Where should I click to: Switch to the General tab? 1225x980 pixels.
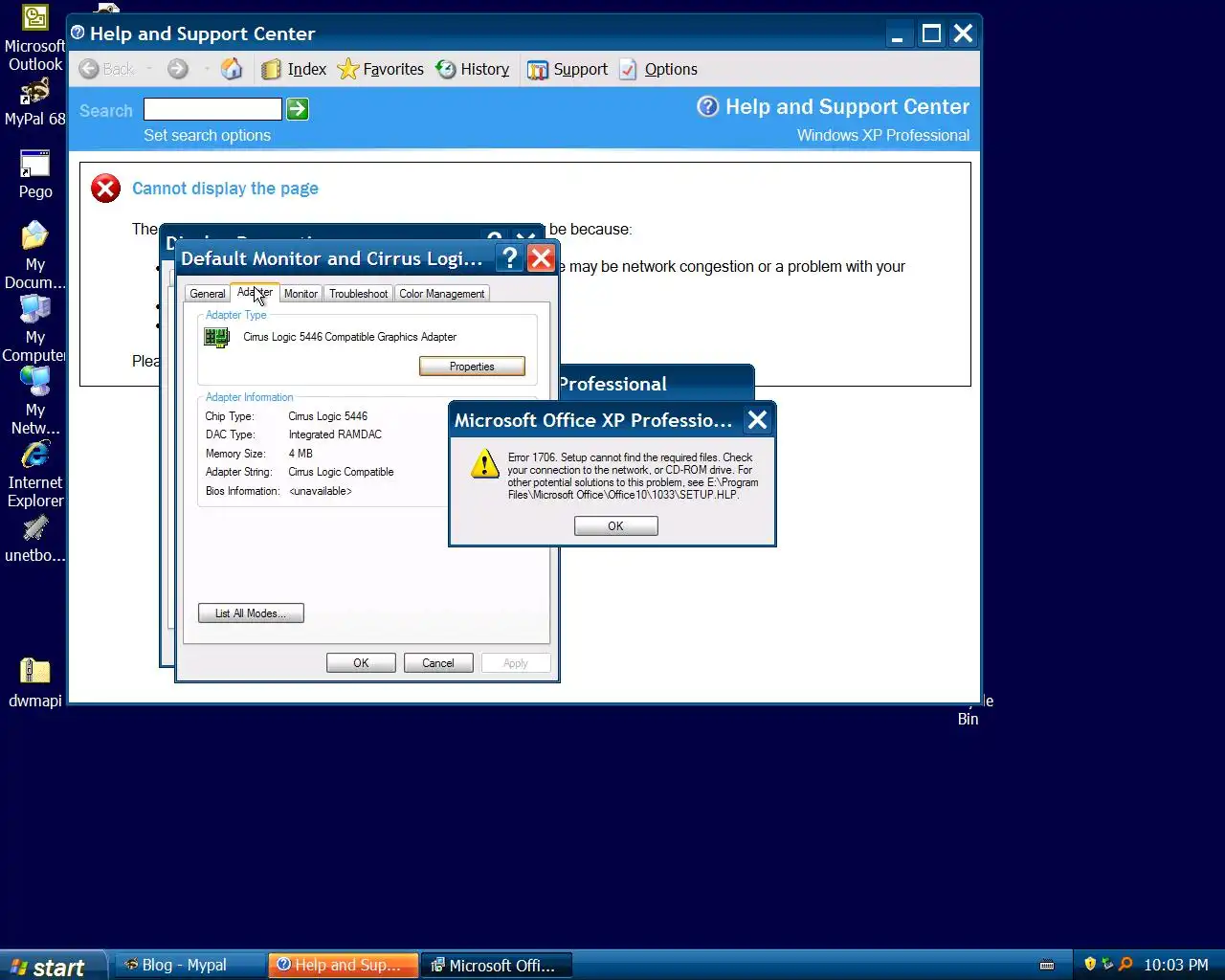tap(208, 294)
